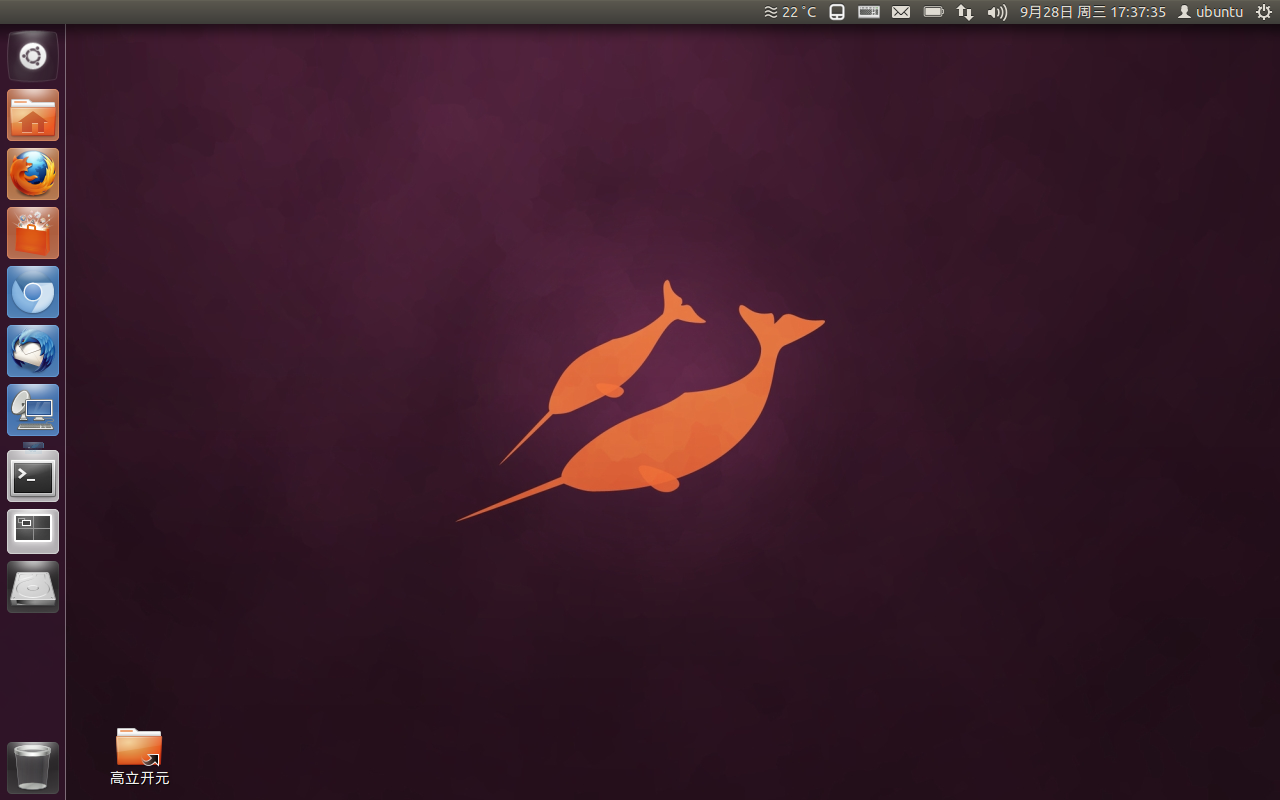This screenshot has height=800, width=1280.
Task: Launch Chromium browser from the launcher
Action: coord(33,292)
